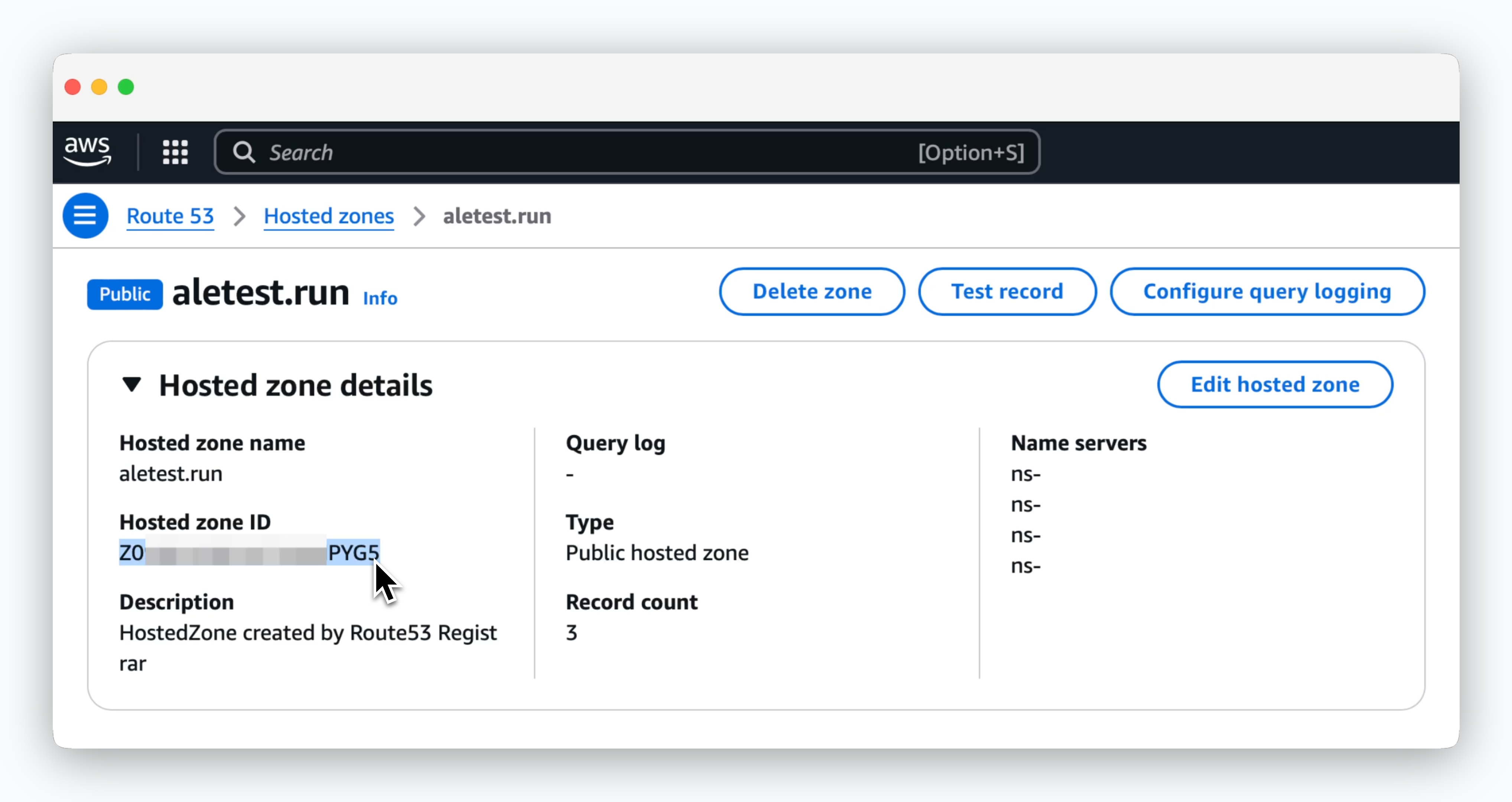Select the highlighted Hosted zone ID value

click(x=250, y=552)
